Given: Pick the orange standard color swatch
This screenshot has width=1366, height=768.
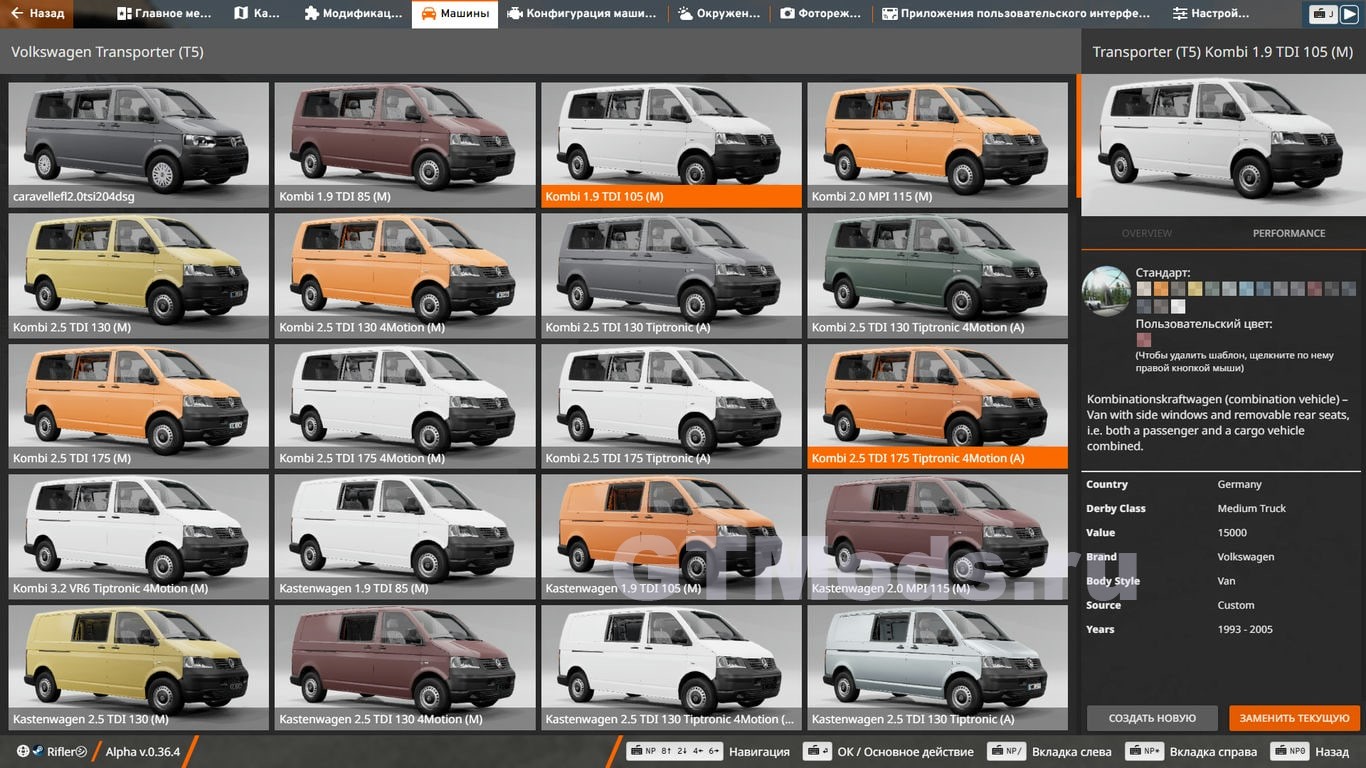Looking at the screenshot, I should pos(1161,289).
